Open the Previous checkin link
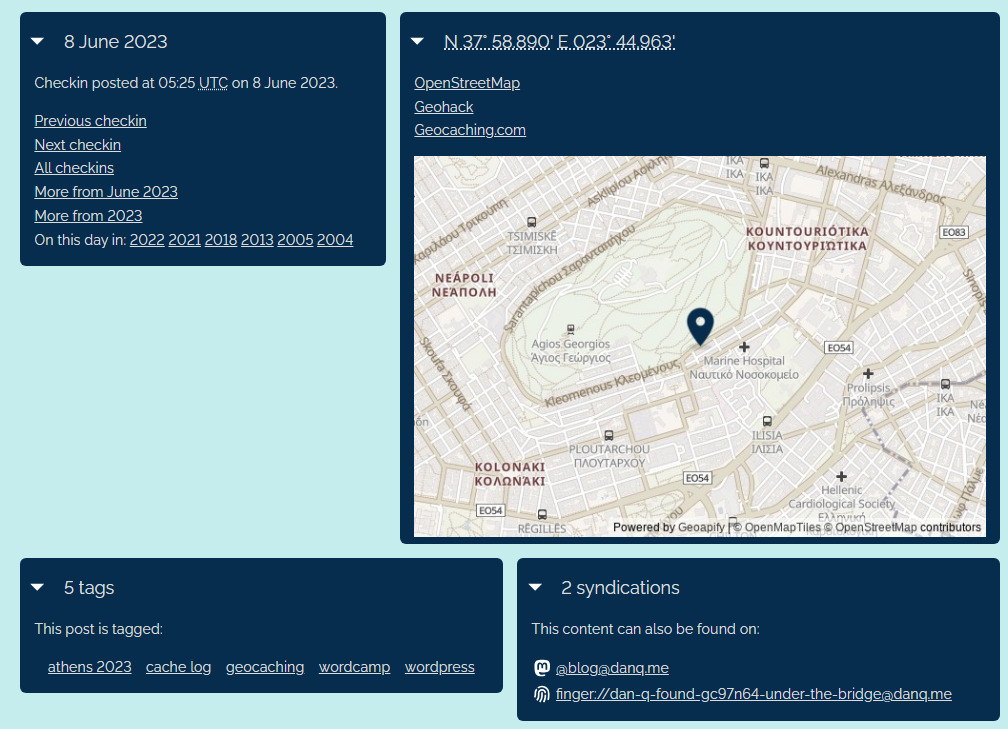Viewport: 1008px width, 729px height. point(90,121)
